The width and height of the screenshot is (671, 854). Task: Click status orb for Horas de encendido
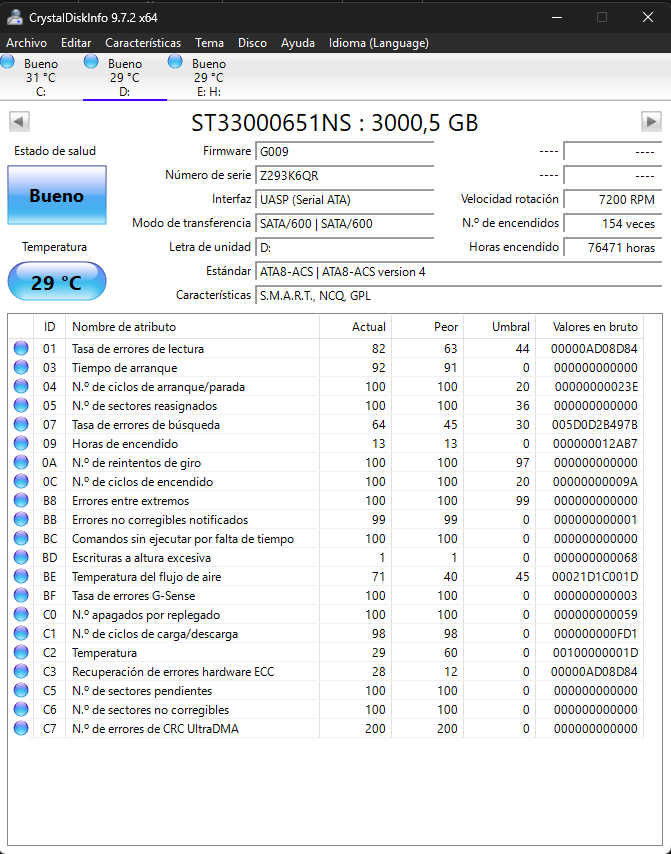coord(21,443)
